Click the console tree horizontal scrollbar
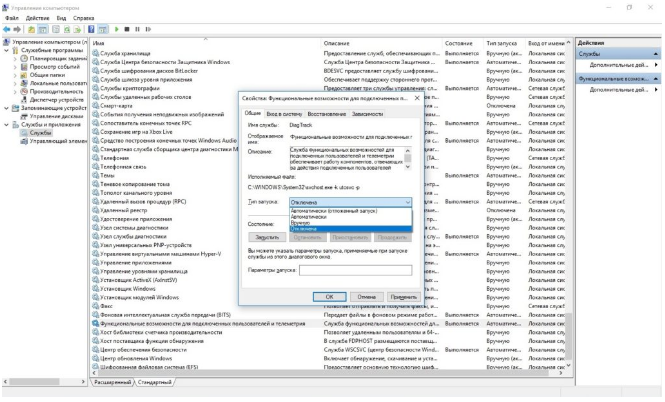 tap(45, 382)
